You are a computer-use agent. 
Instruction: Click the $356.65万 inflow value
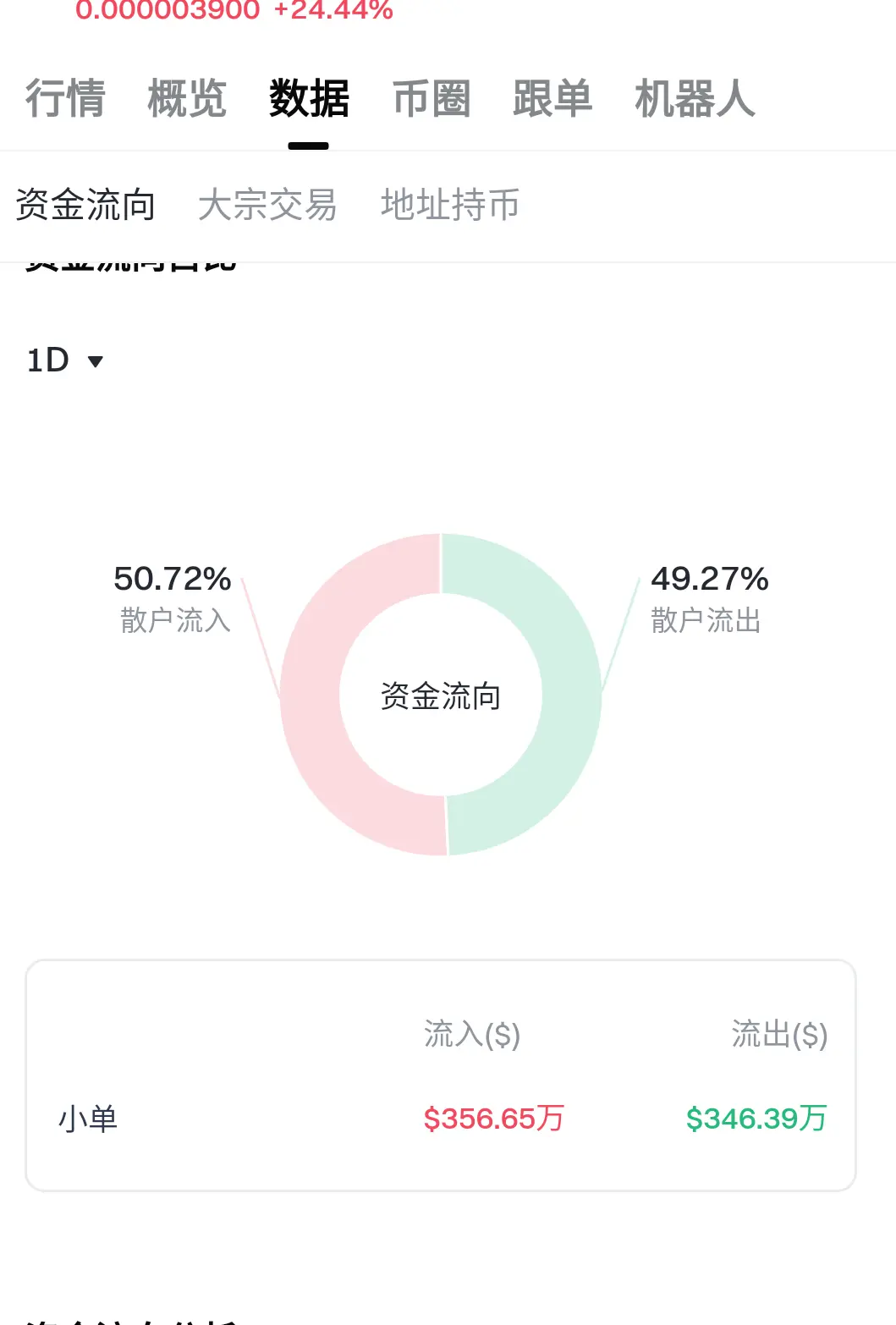[x=494, y=1119]
